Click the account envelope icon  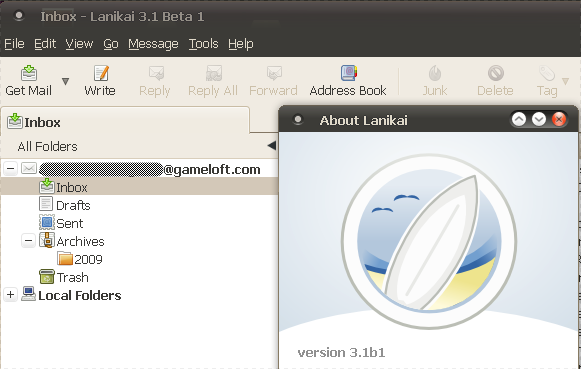29,169
